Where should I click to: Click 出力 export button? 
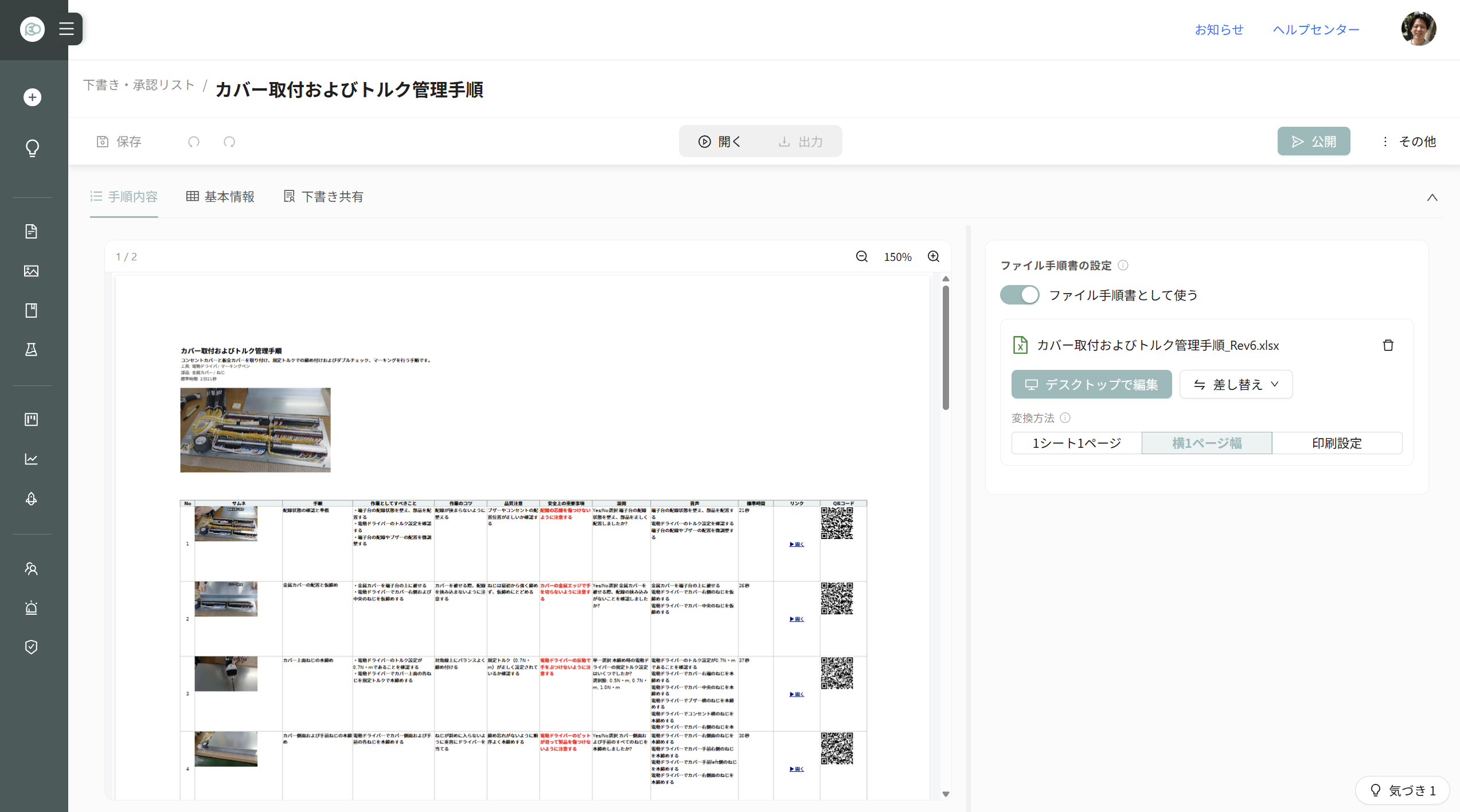[801, 142]
